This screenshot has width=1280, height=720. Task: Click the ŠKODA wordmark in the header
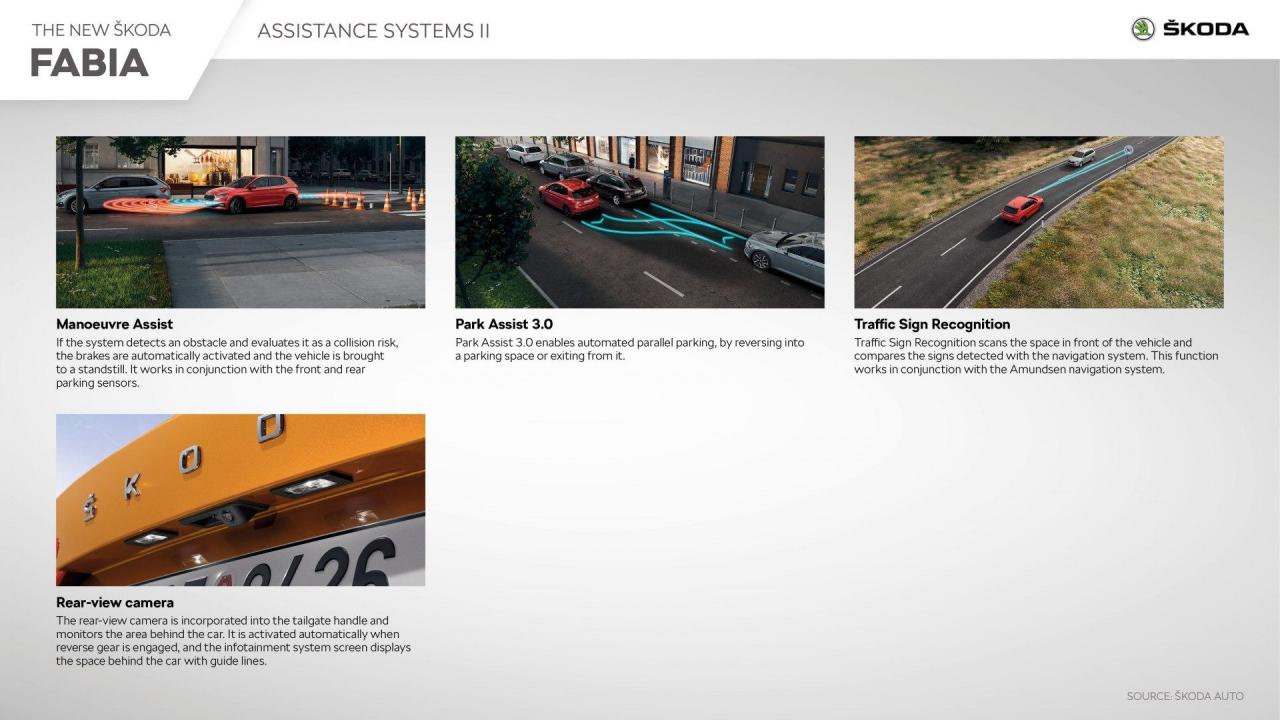pyautogui.click(x=1205, y=29)
